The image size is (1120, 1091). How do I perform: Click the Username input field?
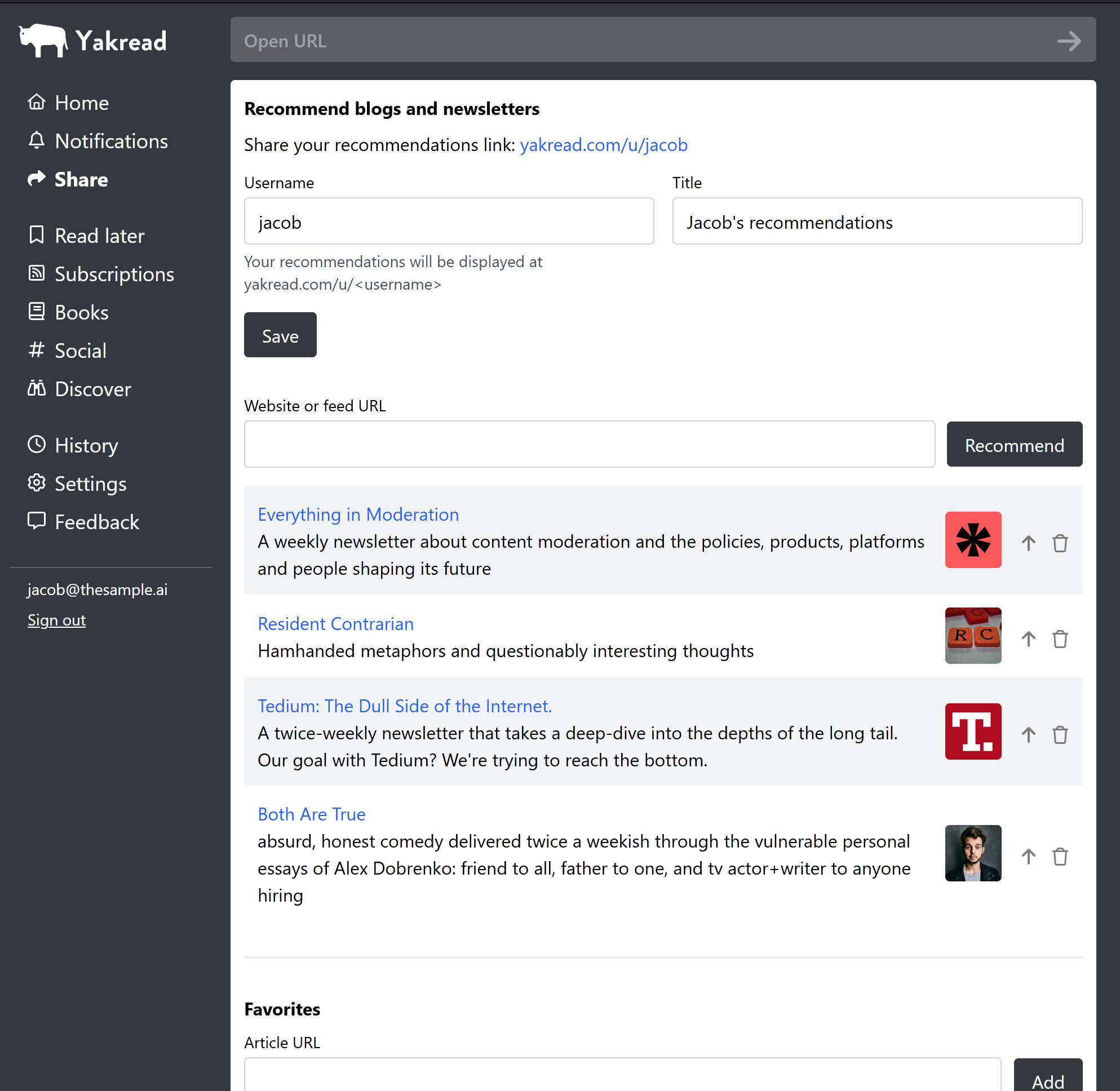[x=449, y=221]
